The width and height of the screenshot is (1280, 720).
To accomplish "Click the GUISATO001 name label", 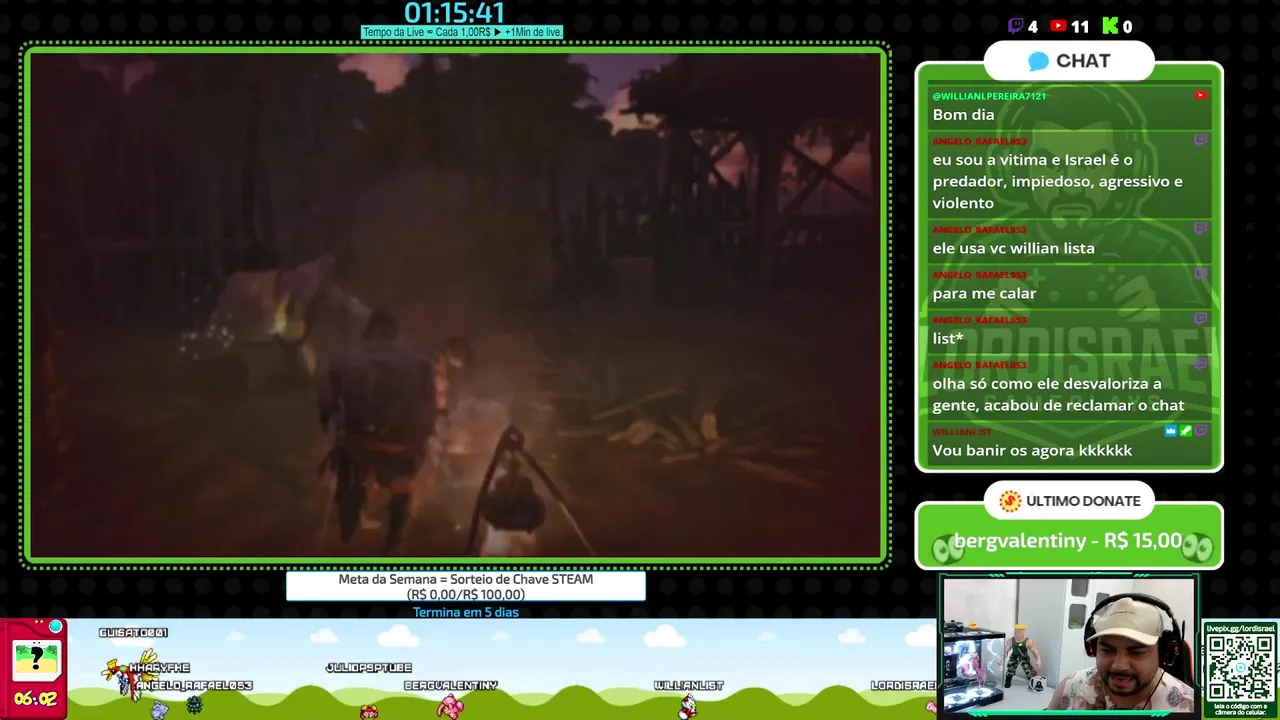I will tap(133, 632).
